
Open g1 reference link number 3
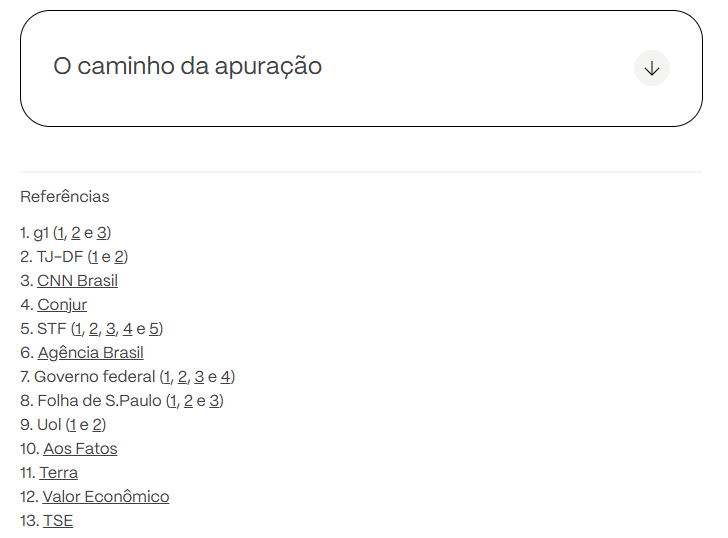(x=102, y=232)
